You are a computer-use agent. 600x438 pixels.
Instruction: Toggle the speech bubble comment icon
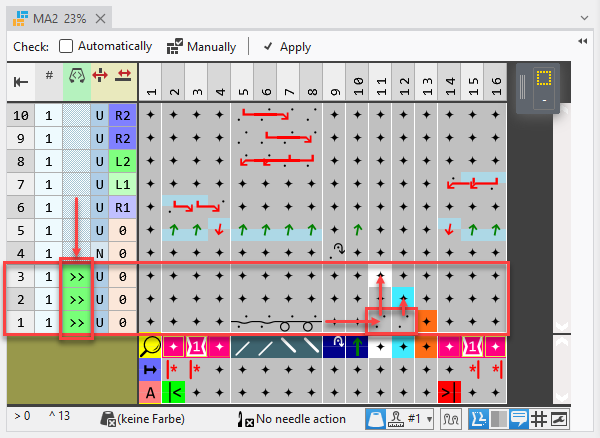pos(518,420)
